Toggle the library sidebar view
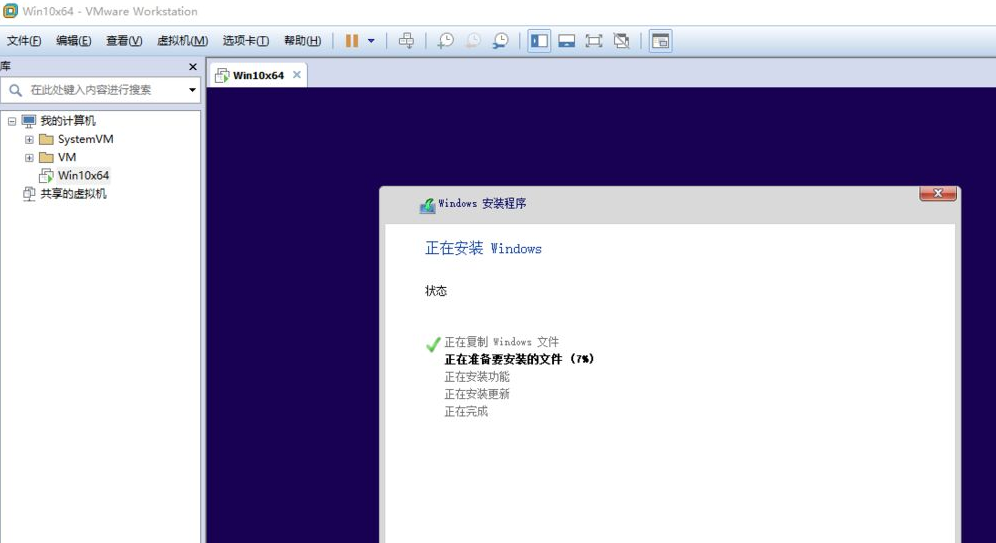Screen dimensions: 996x543 [x=540, y=41]
